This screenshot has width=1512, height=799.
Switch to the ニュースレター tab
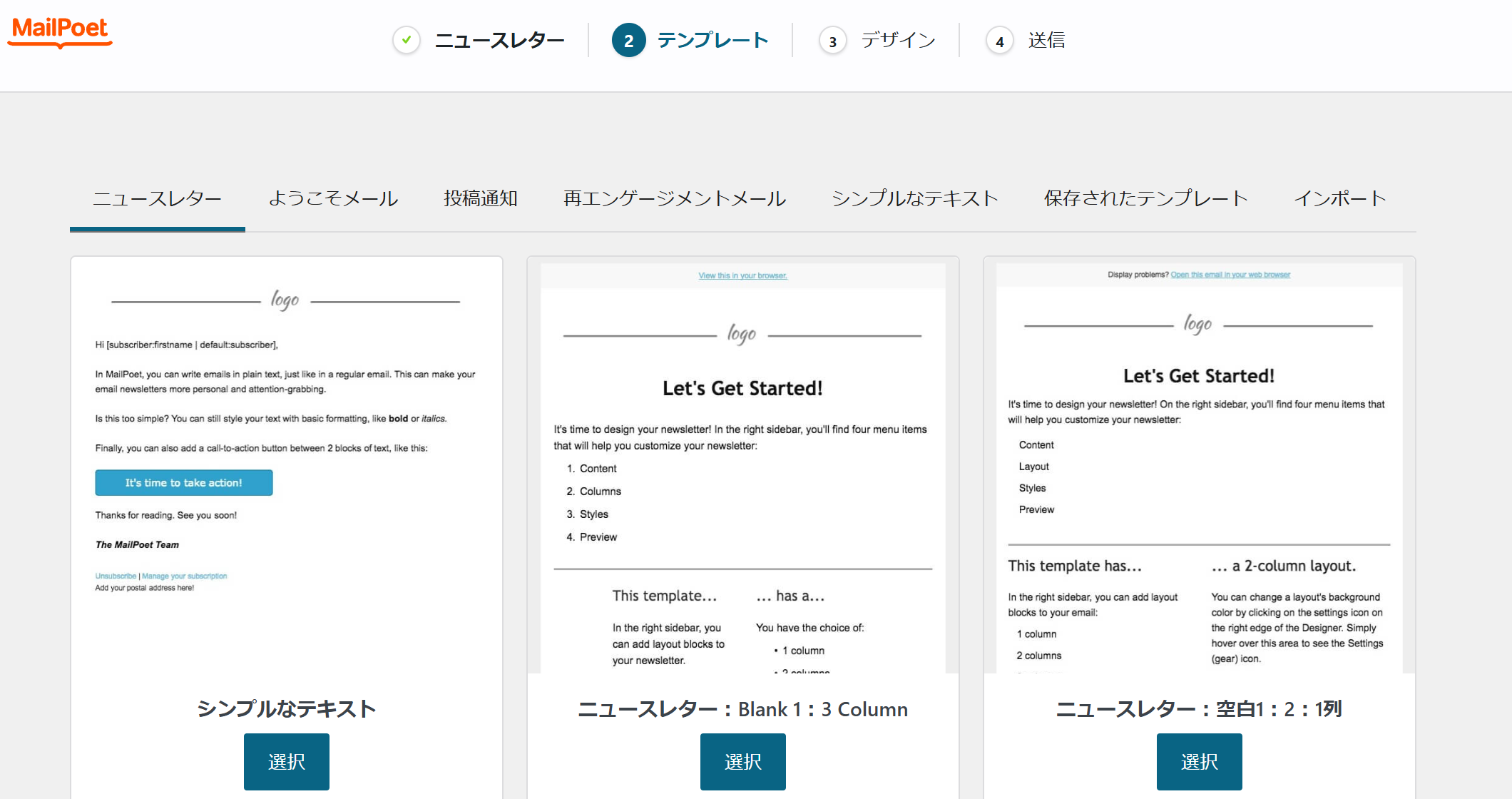[x=158, y=198]
